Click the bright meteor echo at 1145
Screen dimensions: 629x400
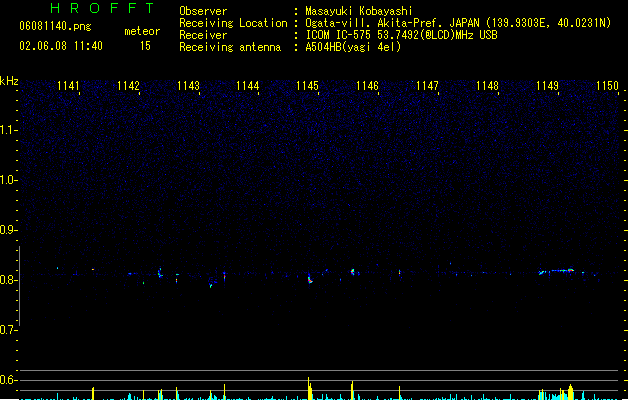coord(310,279)
